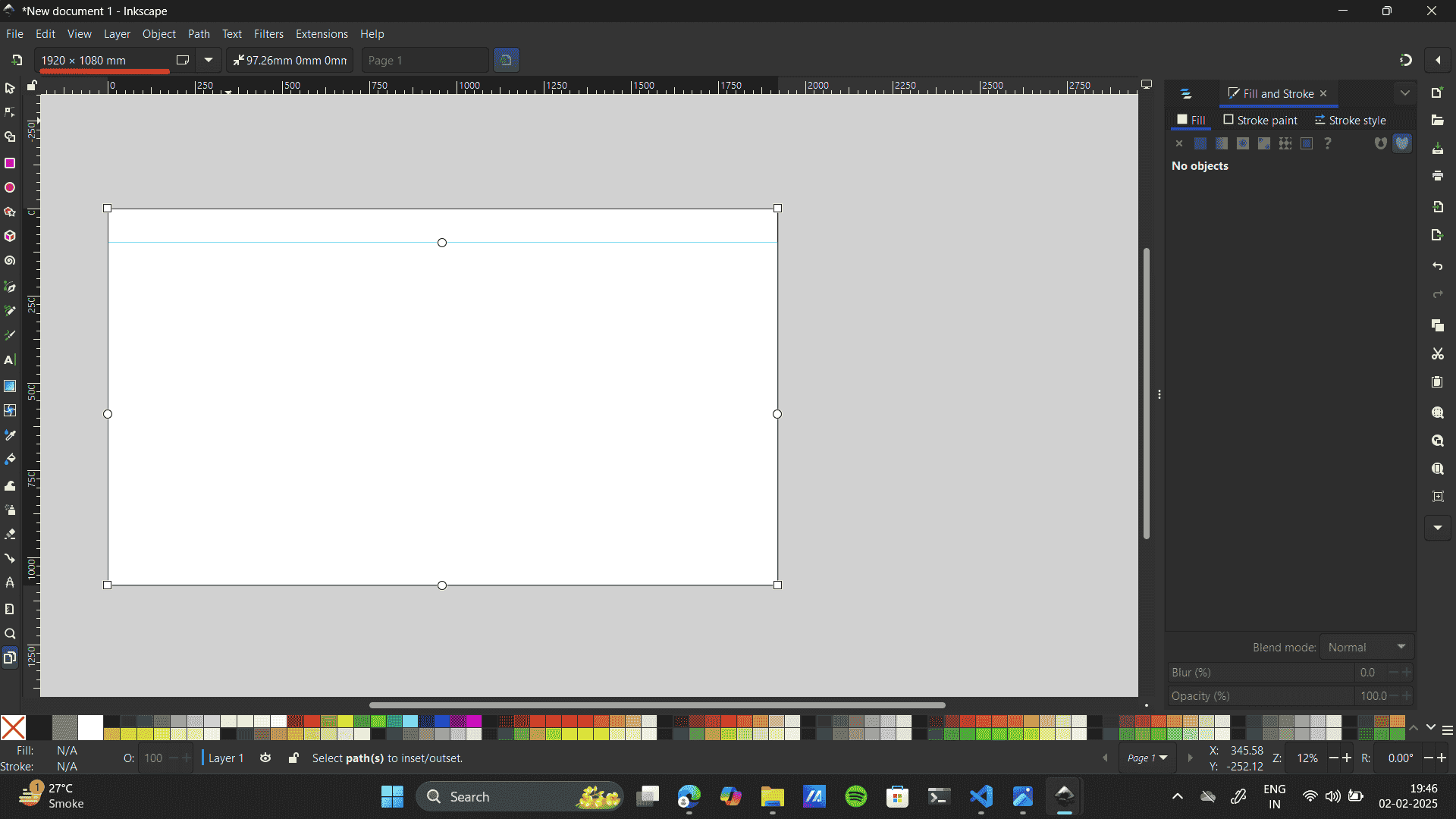
Task: Select No paint fill option
Action: point(1179,143)
